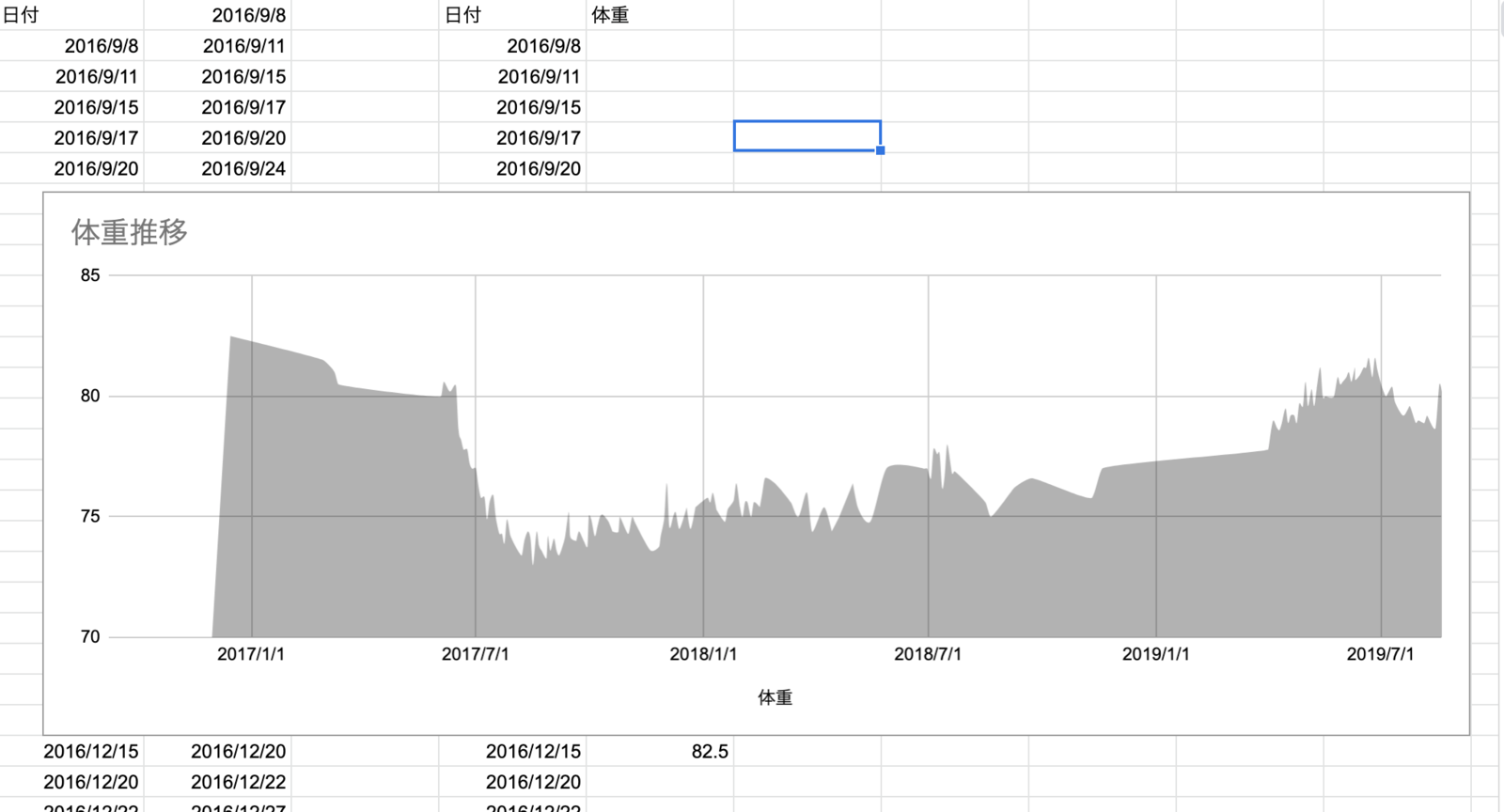Viewport: 1504px width, 812px height.
Task: Select the 70 y-axis label
Action: 90,636
